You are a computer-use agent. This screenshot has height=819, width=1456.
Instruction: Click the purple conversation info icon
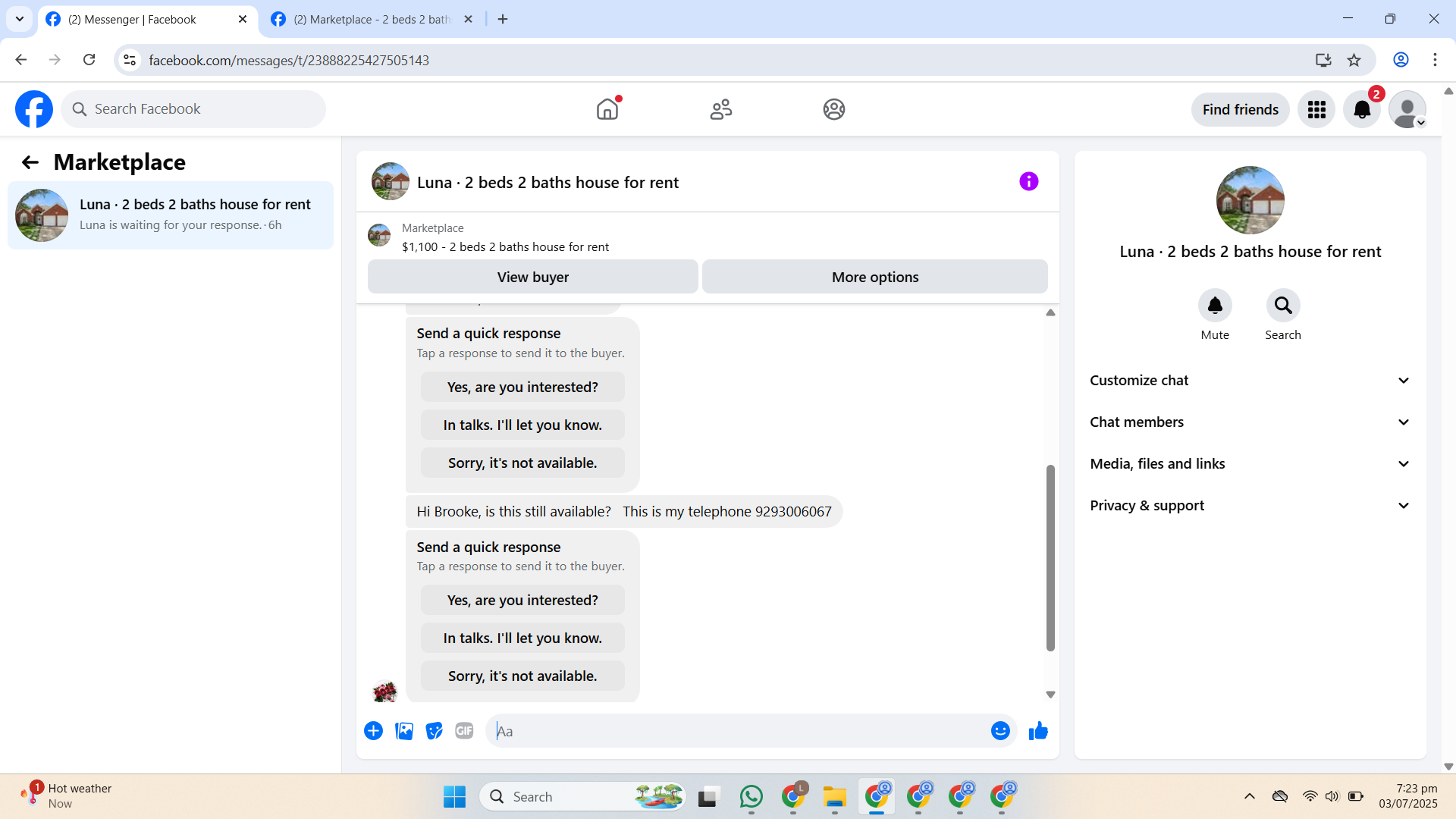point(1028,181)
